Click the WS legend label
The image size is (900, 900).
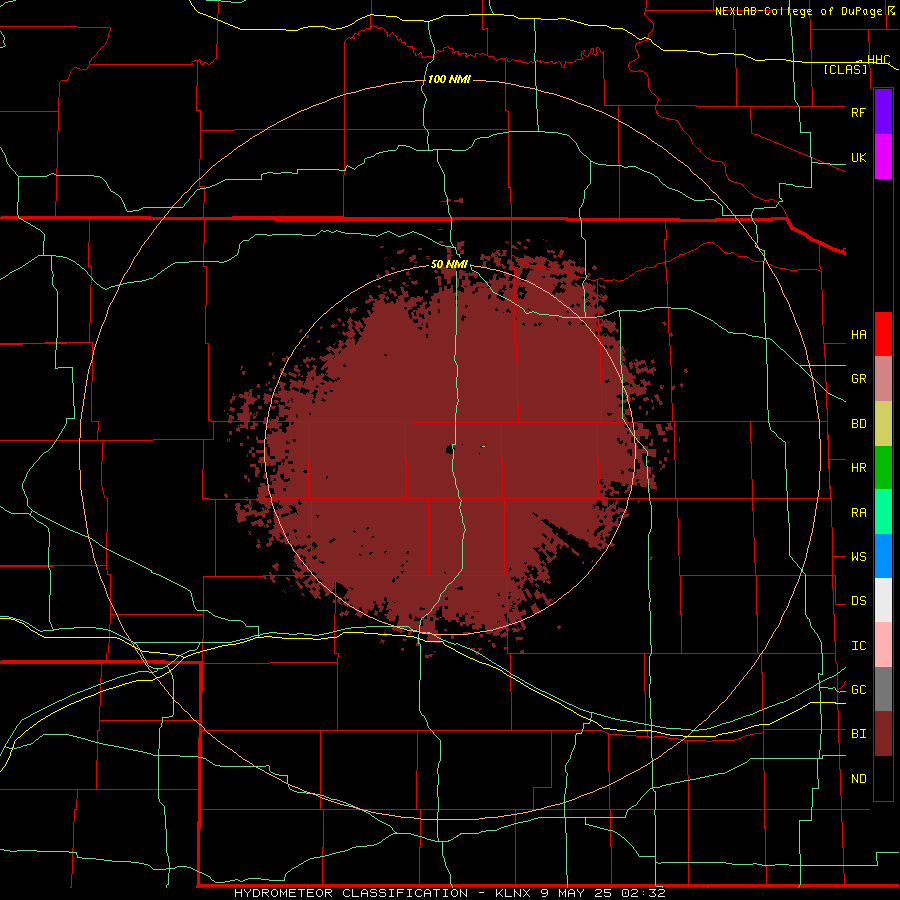click(x=858, y=557)
